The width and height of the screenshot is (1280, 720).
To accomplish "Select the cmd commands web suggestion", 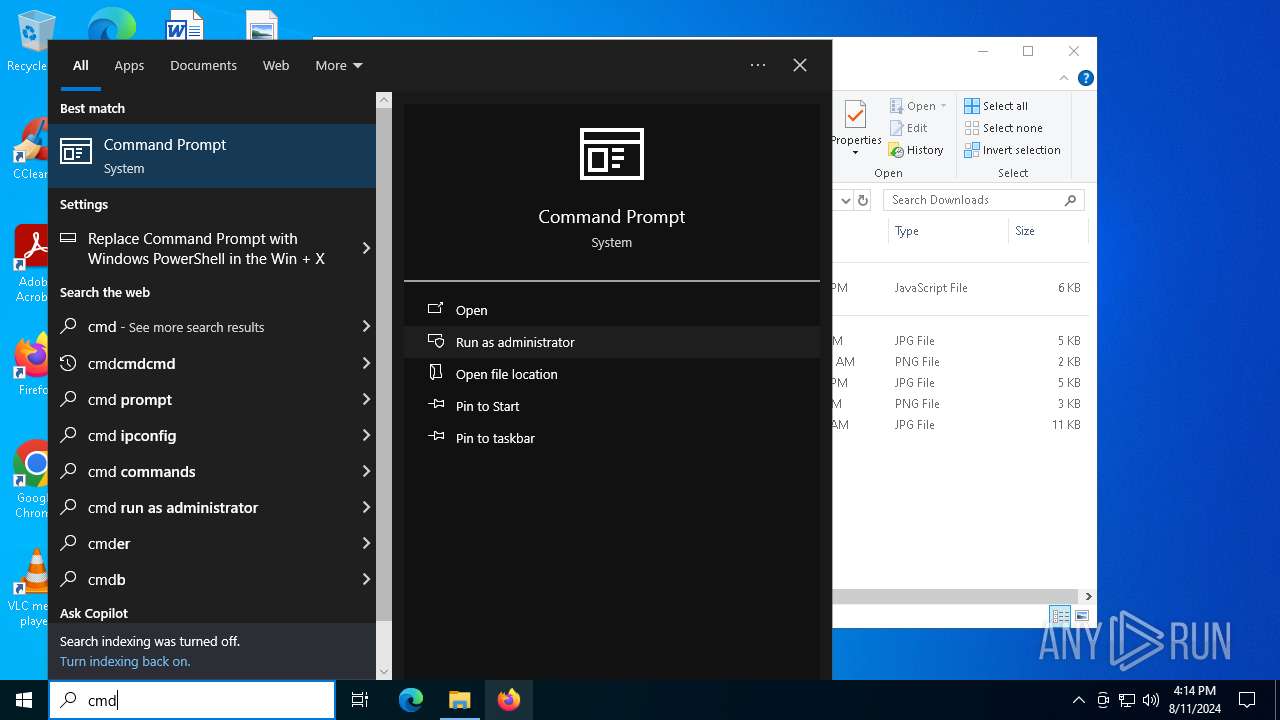I will 200,471.
